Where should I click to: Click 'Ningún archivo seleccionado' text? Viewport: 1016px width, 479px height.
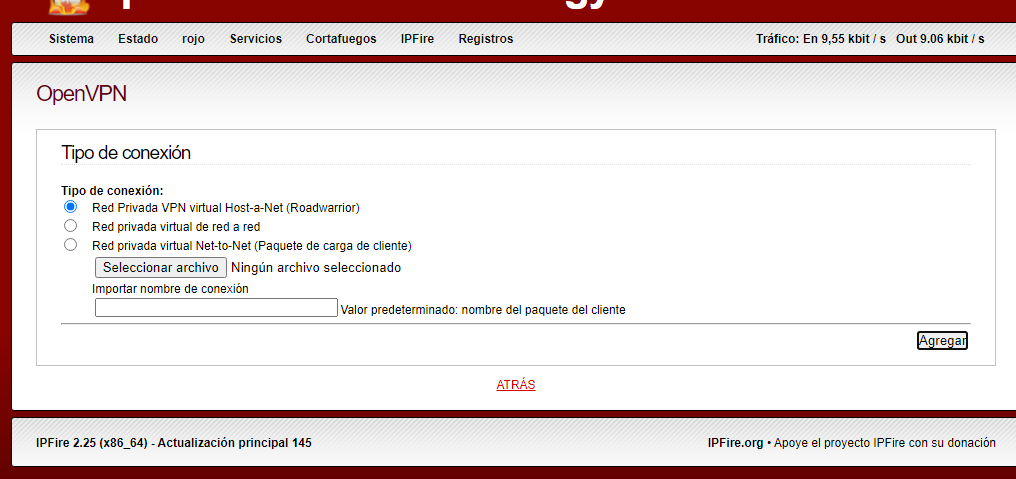316,268
